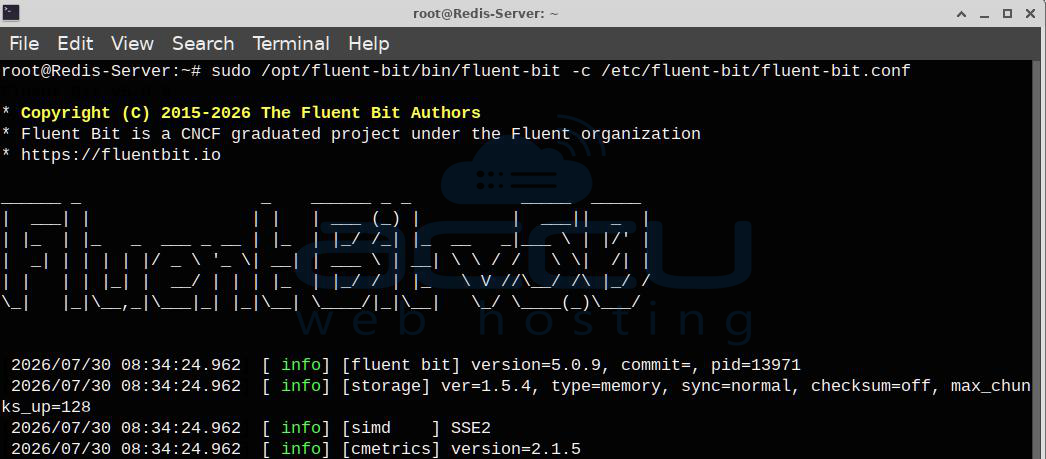1046x459 pixels.
Task: Open the View menu
Action: (x=132, y=44)
